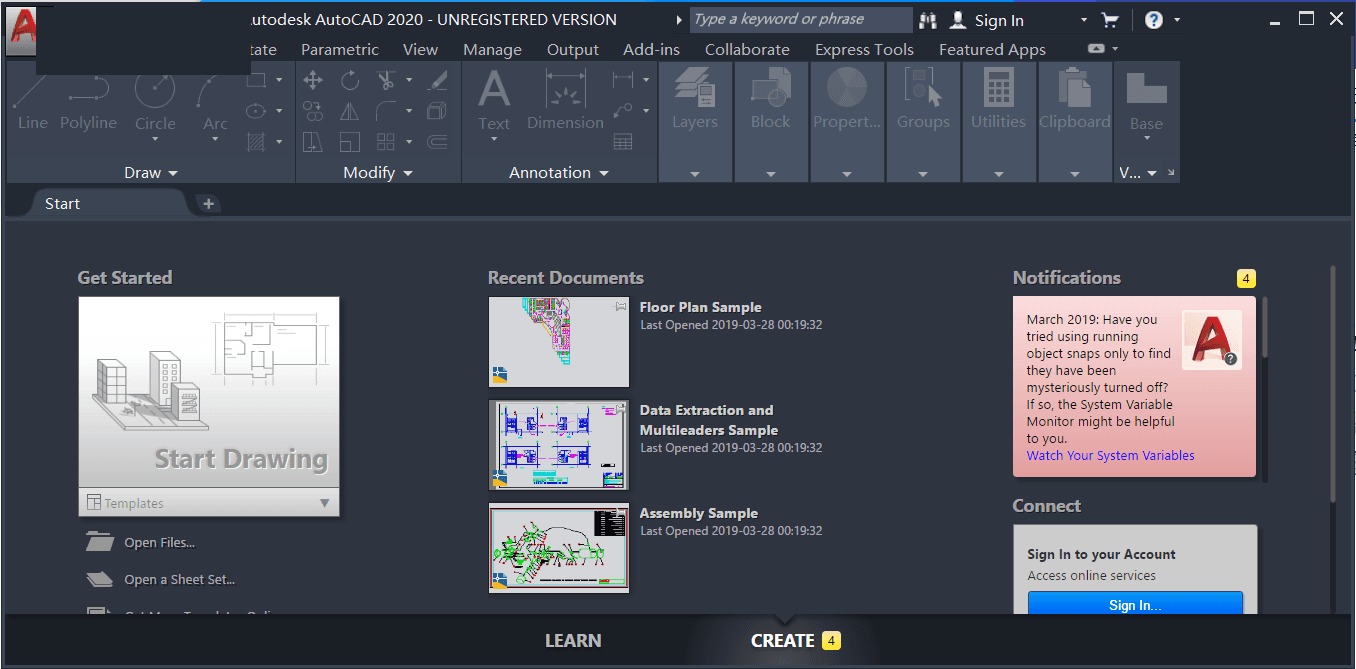Click the Utilities calculator icon
This screenshot has width=1356, height=669.
pos(998,100)
